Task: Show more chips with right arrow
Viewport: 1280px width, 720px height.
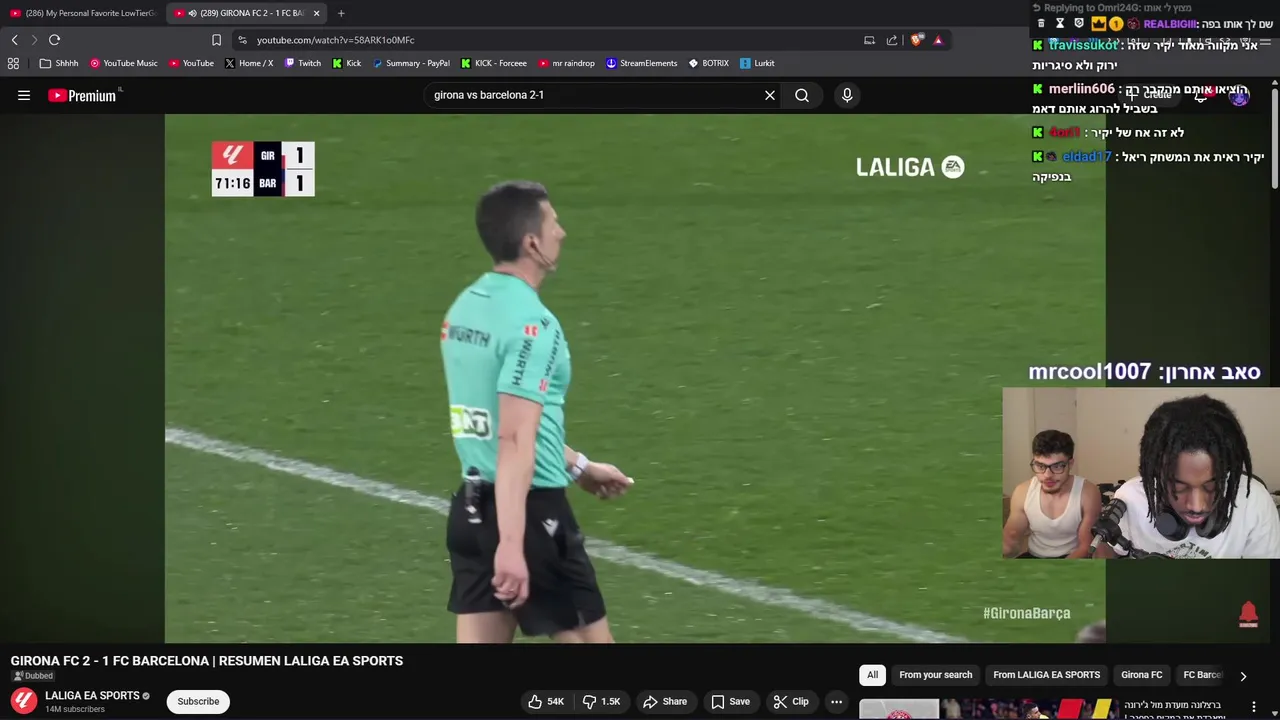Action: tap(1243, 676)
